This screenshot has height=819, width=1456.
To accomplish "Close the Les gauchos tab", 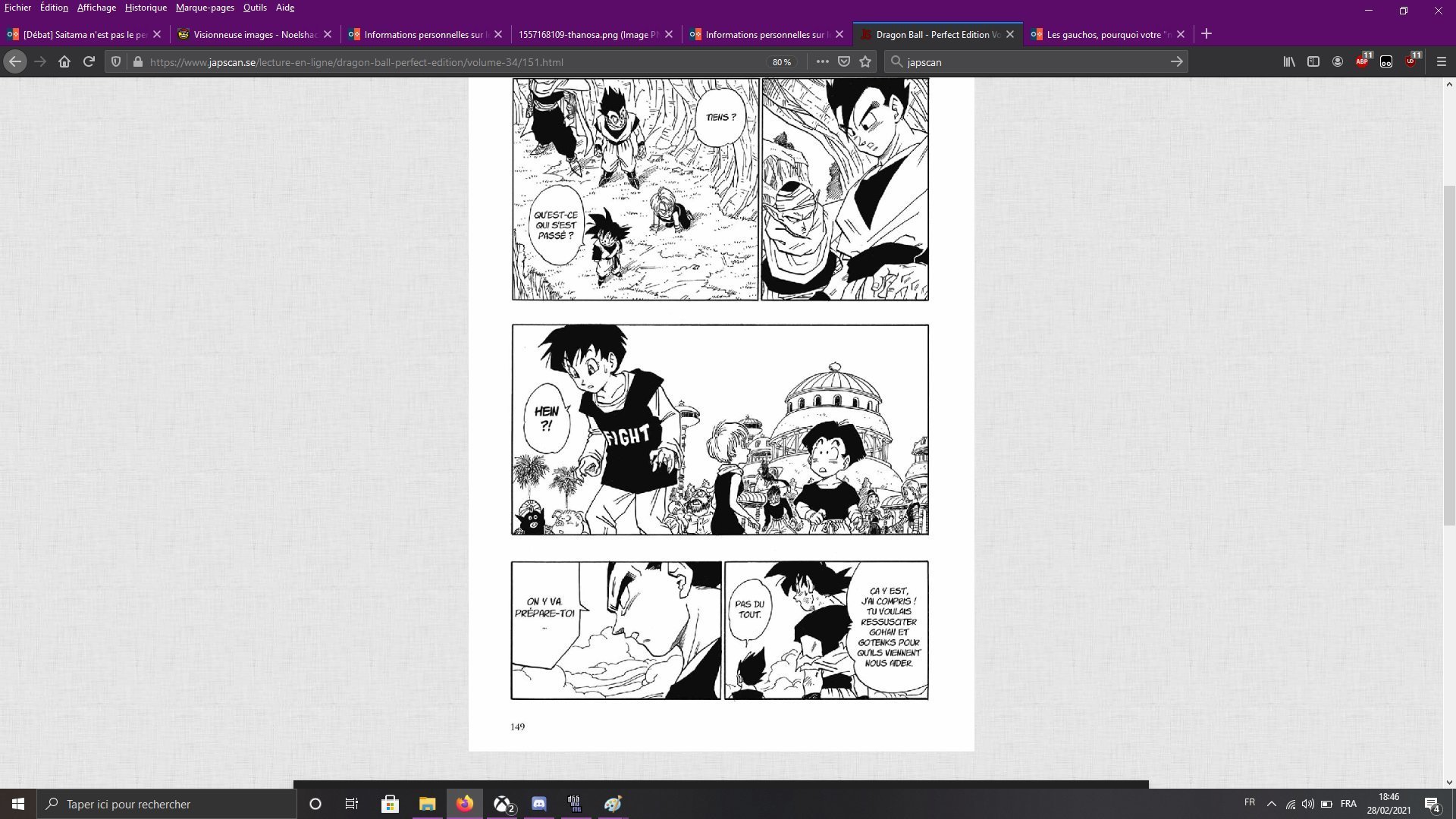I will 1181,34.
